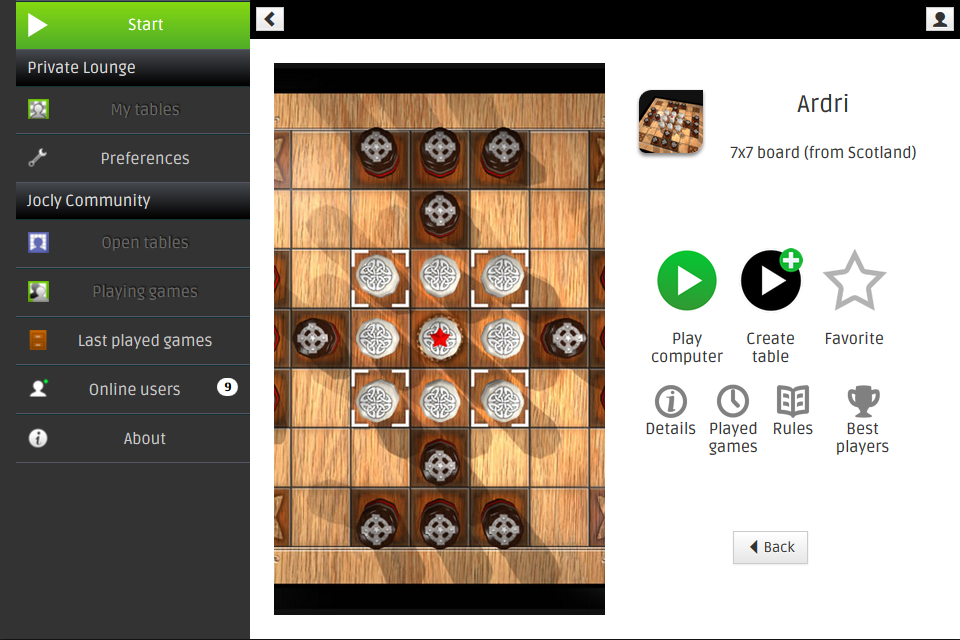Image resolution: width=960 pixels, height=640 pixels.
Task: Click the Create table icon
Action: pyautogui.click(x=771, y=280)
